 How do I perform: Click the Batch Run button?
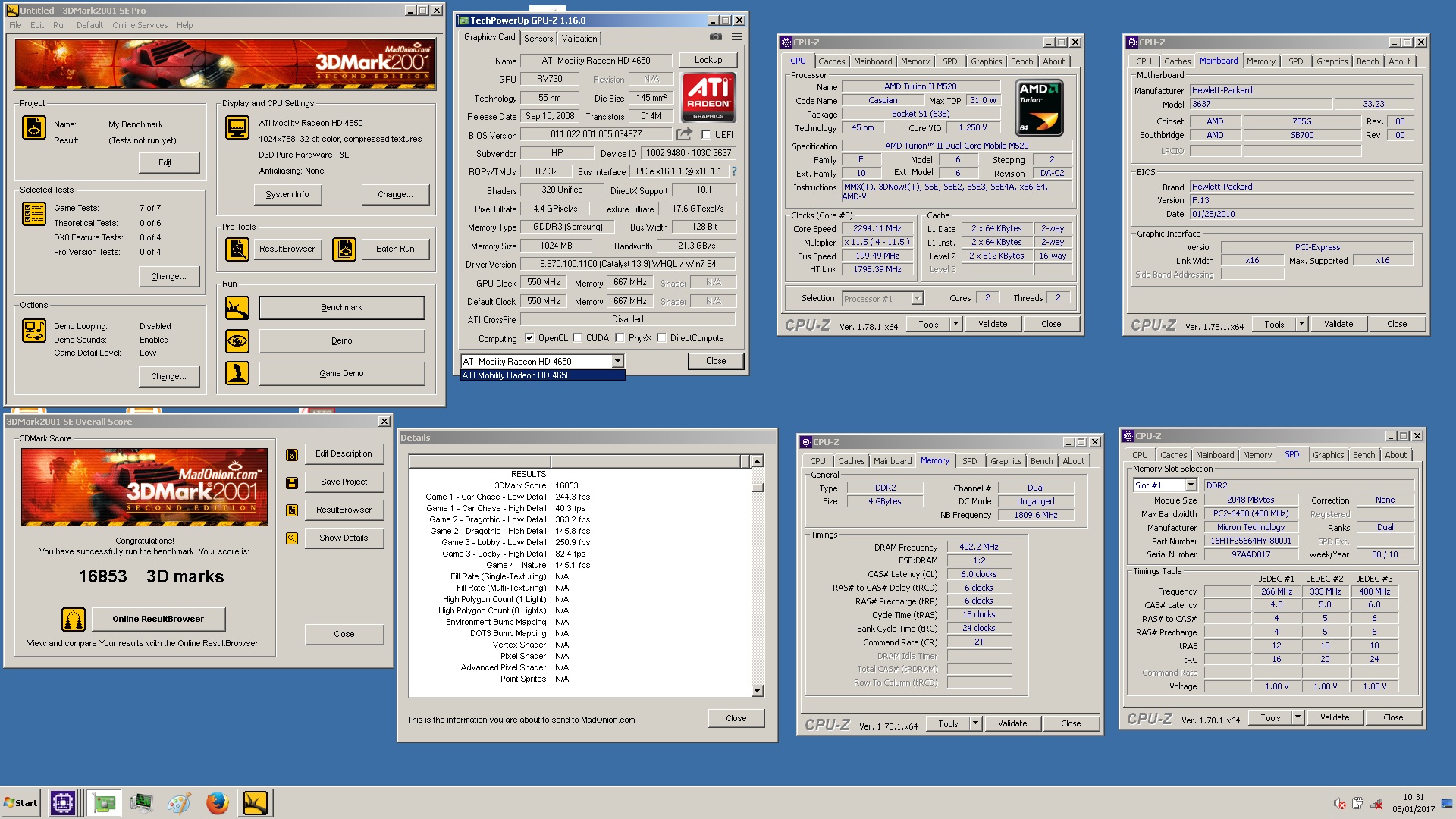[396, 249]
